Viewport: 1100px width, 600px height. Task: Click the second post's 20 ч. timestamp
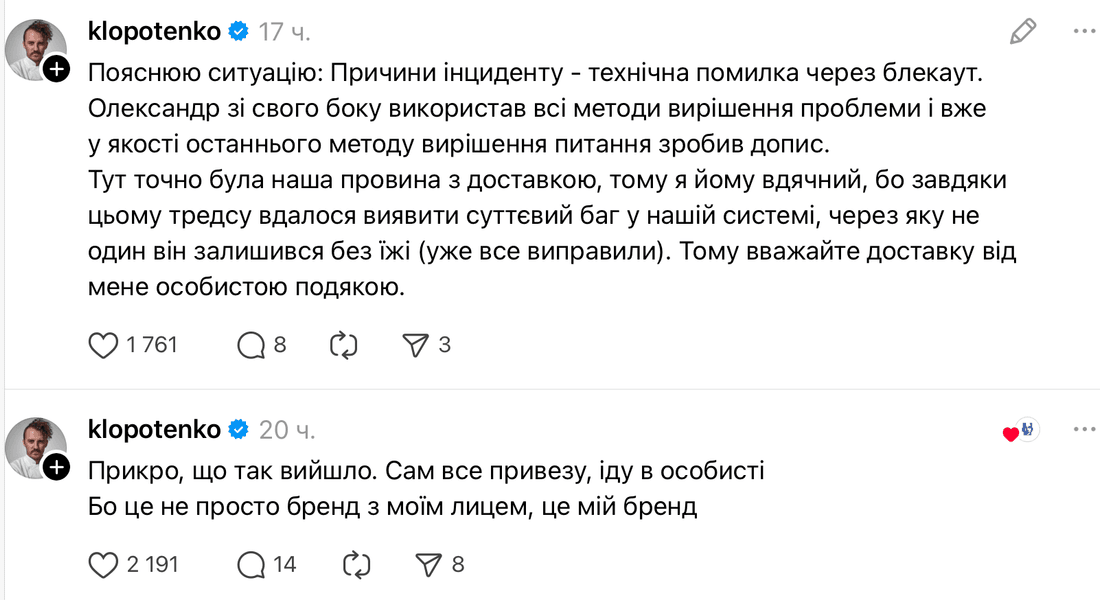287,429
